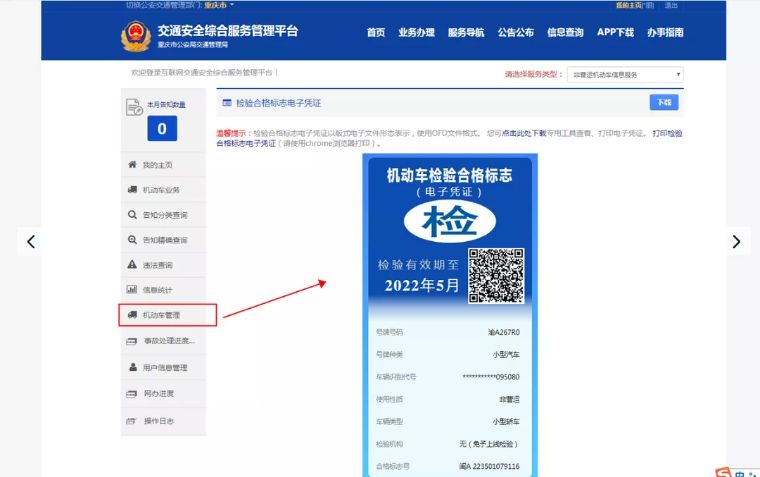Click 用户信息管理 person icon

click(133, 367)
